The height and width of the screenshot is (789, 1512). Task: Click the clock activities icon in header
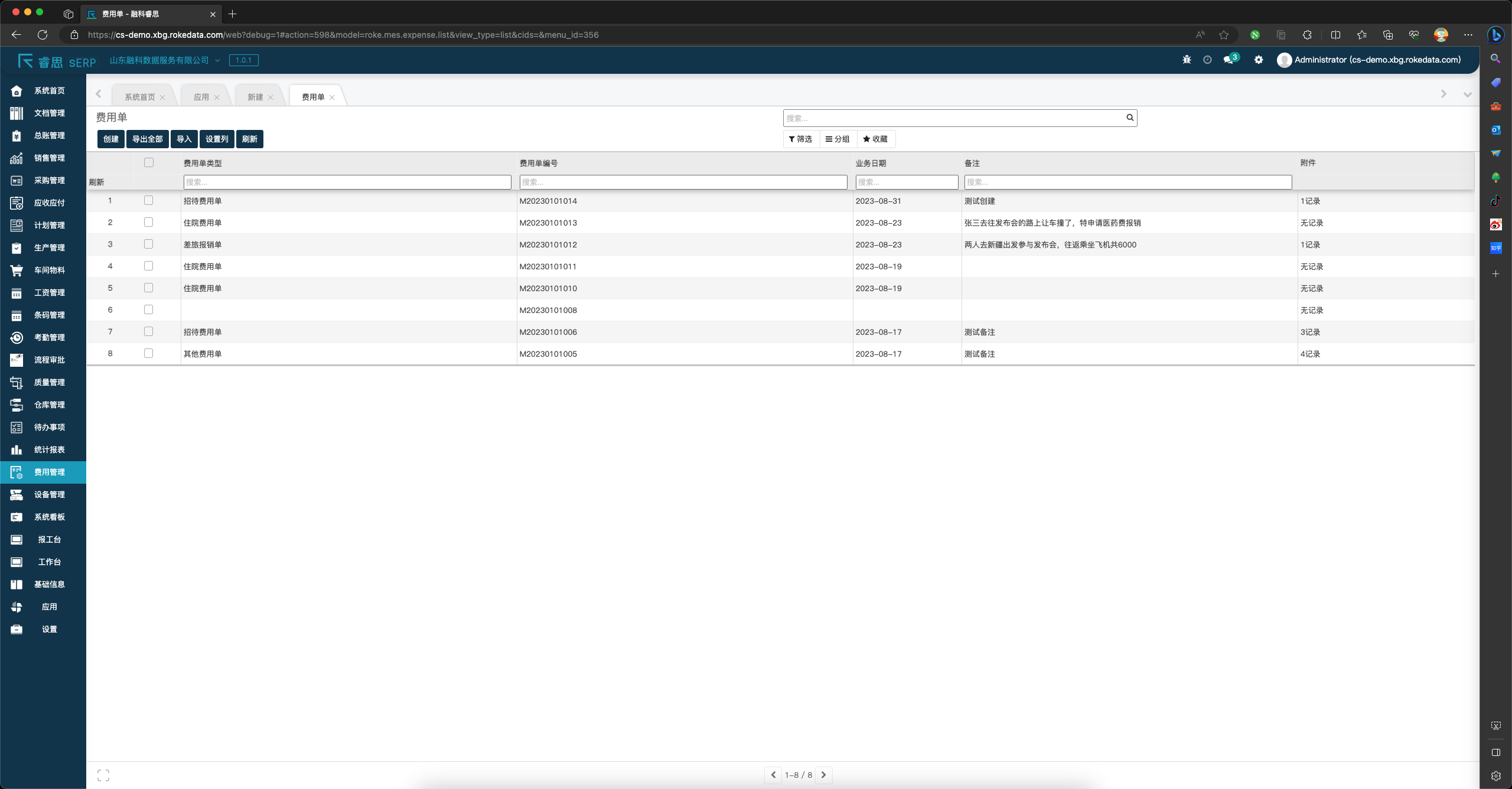[1207, 60]
